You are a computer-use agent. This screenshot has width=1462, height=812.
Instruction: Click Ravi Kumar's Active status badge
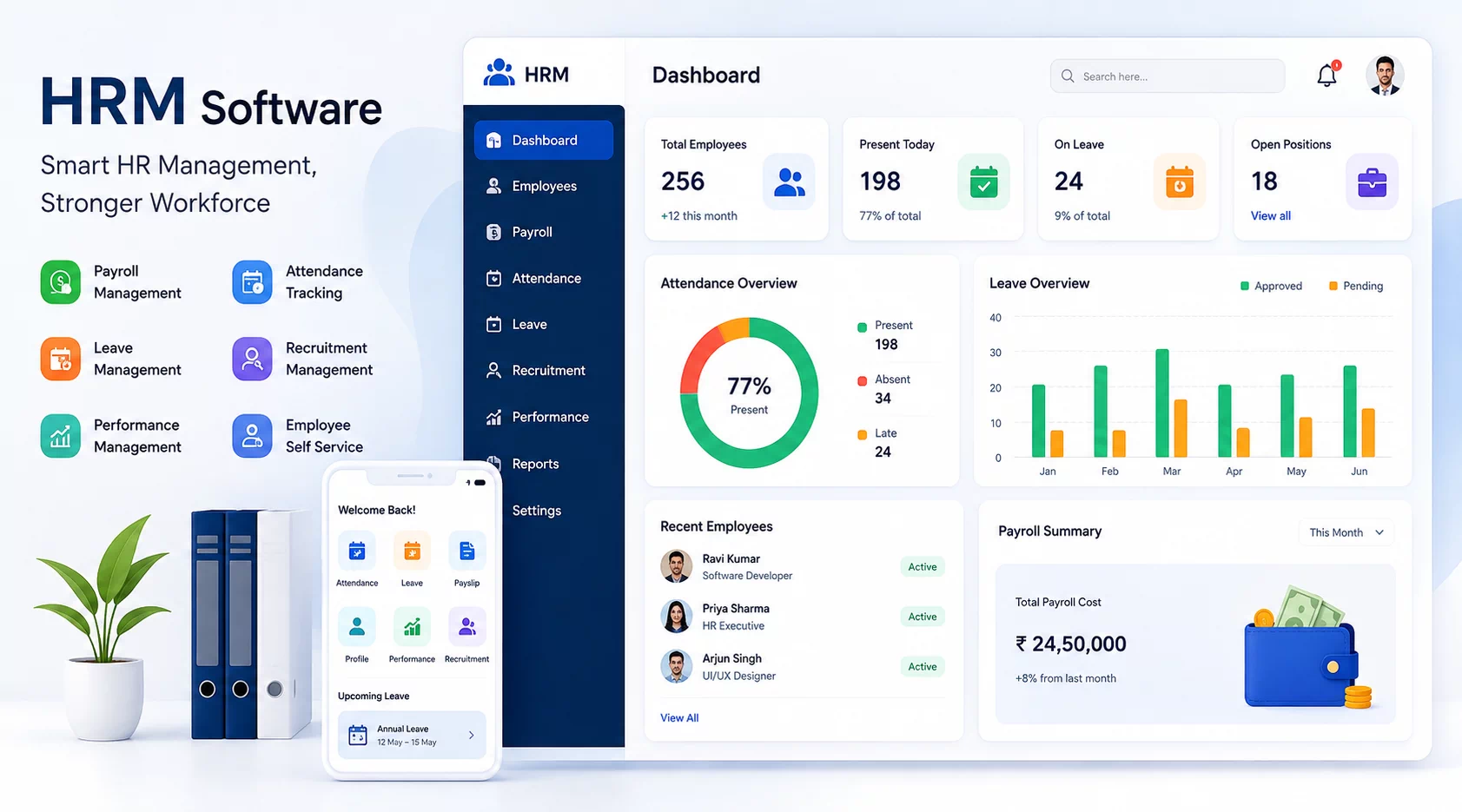pos(923,566)
